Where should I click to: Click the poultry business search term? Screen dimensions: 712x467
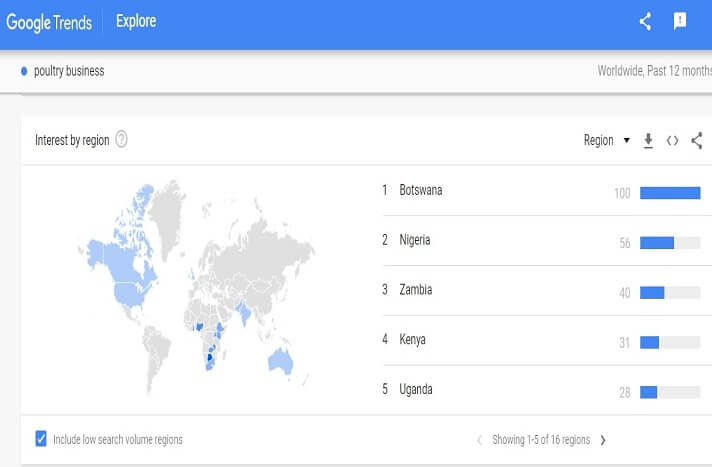pyautogui.click(x=69, y=71)
